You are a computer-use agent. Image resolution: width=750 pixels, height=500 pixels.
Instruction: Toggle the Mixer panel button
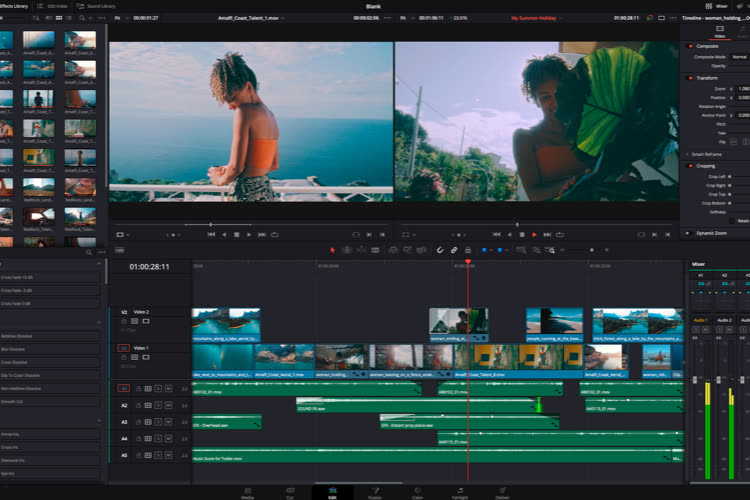(717, 6)
